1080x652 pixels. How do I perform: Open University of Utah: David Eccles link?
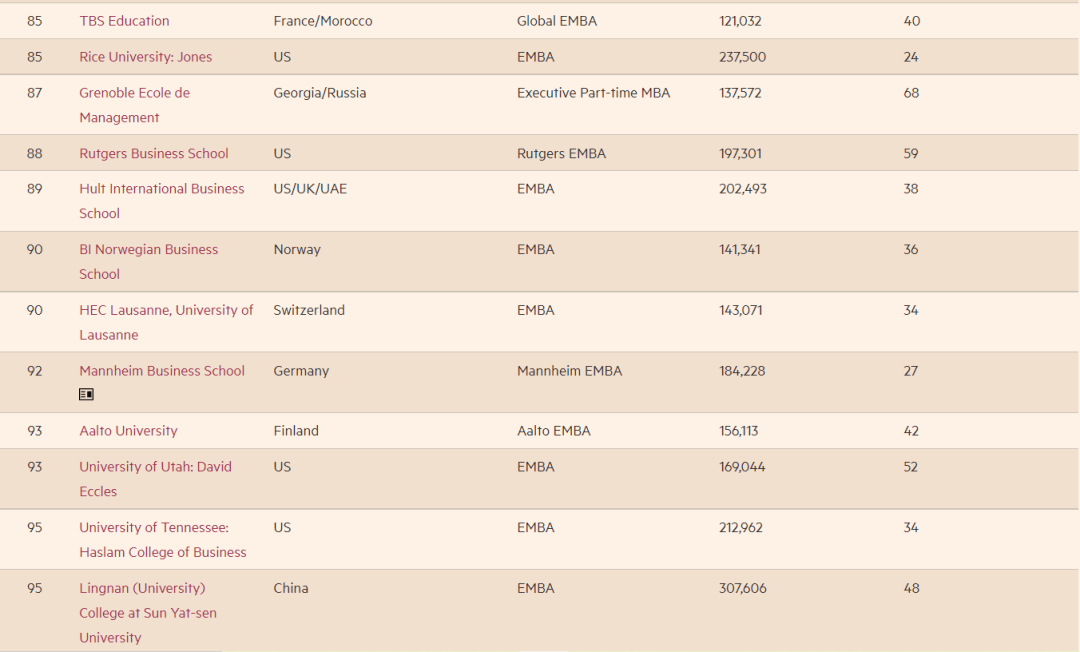(x=155, y=479)
